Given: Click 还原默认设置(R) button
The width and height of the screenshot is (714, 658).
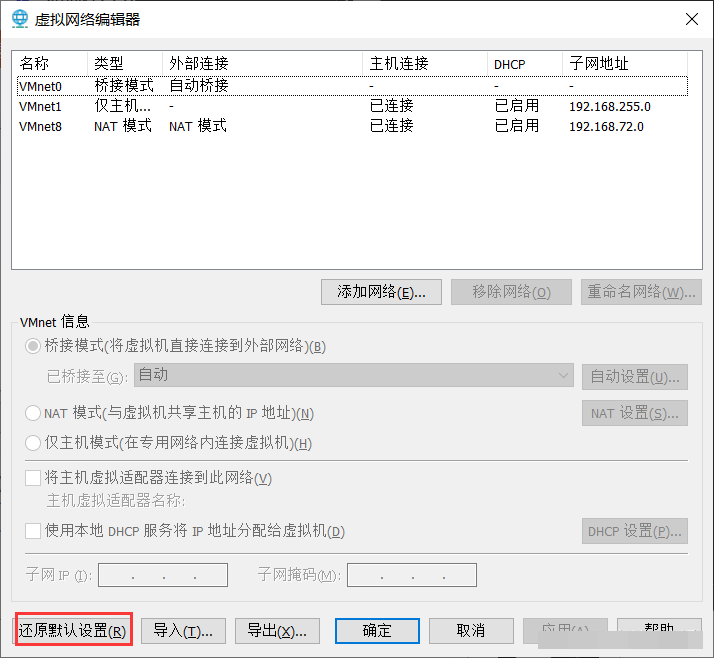Looking at the screenshot, I should [x=74, y=630].
